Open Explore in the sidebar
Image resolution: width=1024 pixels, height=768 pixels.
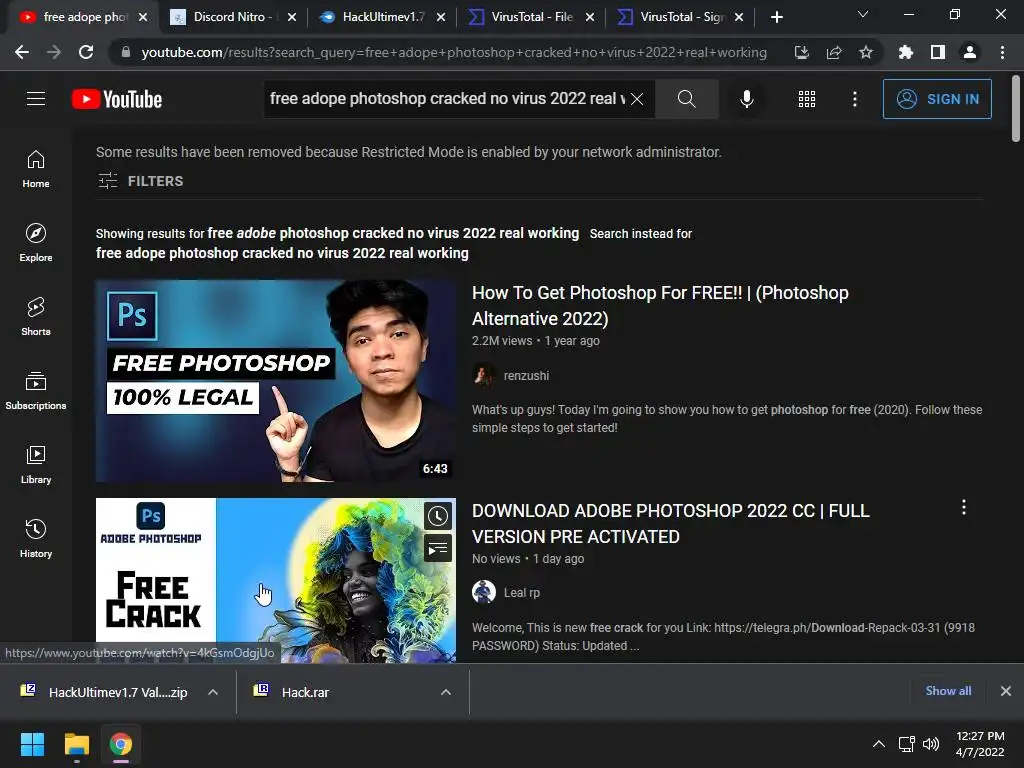point(36,243)
